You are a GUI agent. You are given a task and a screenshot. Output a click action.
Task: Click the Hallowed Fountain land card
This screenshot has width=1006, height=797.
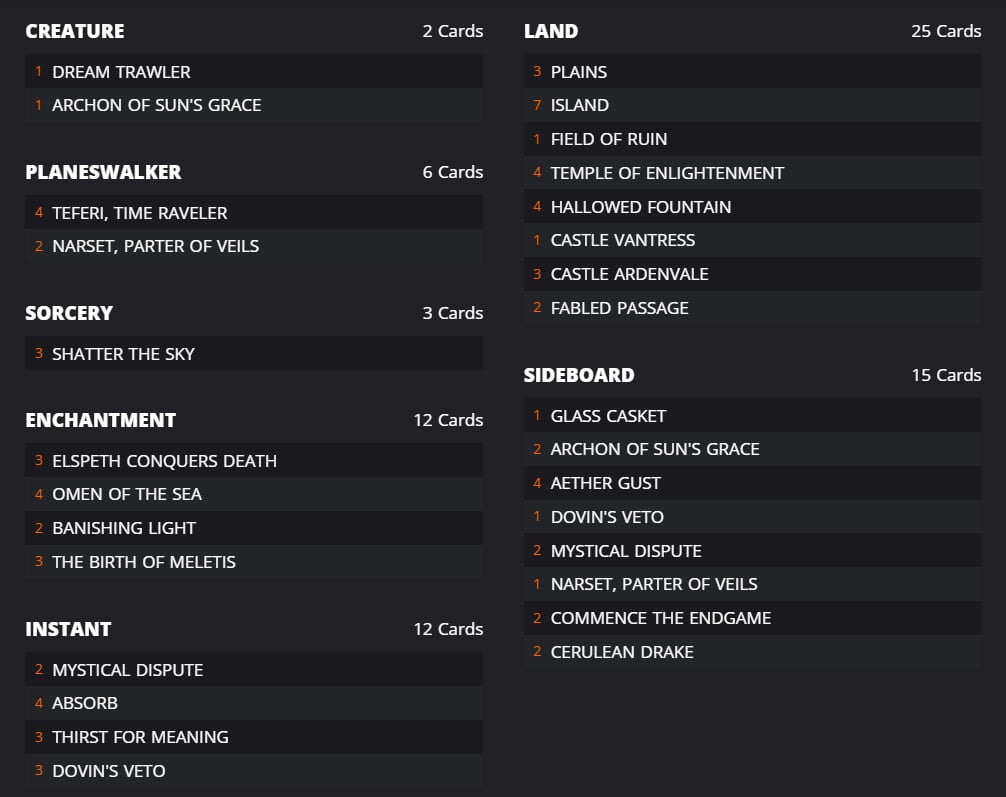(x=640, y=207)
